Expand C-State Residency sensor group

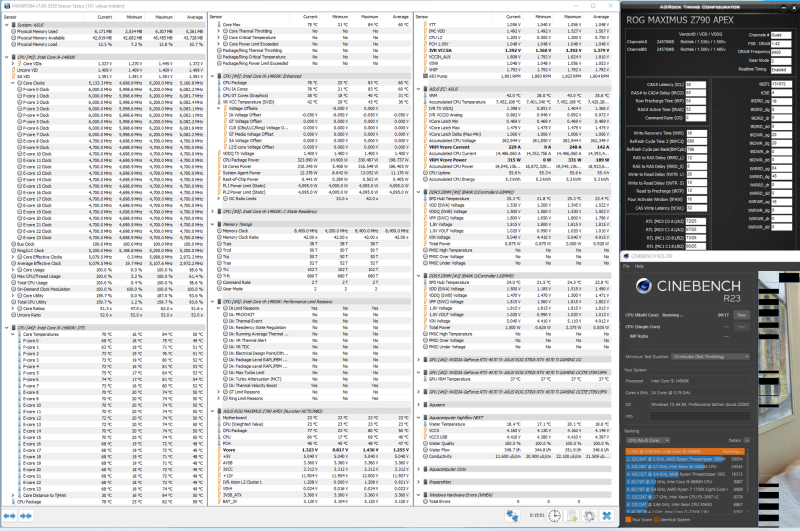pyautogui.click(x=213, y=211)
